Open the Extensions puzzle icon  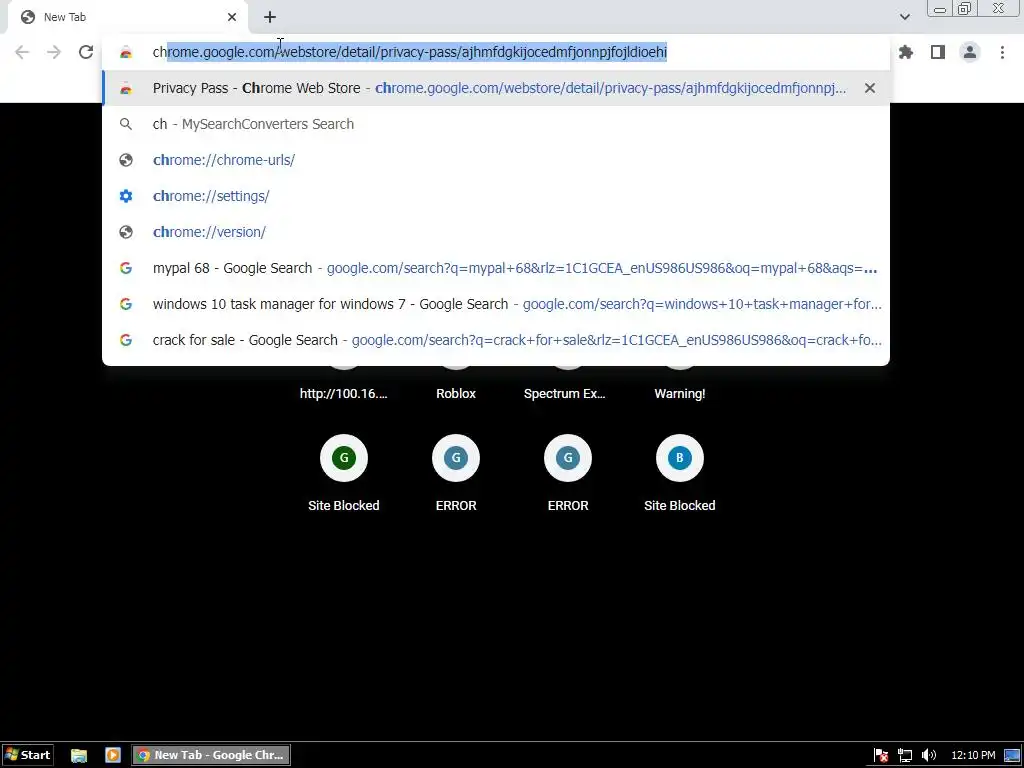906,52
